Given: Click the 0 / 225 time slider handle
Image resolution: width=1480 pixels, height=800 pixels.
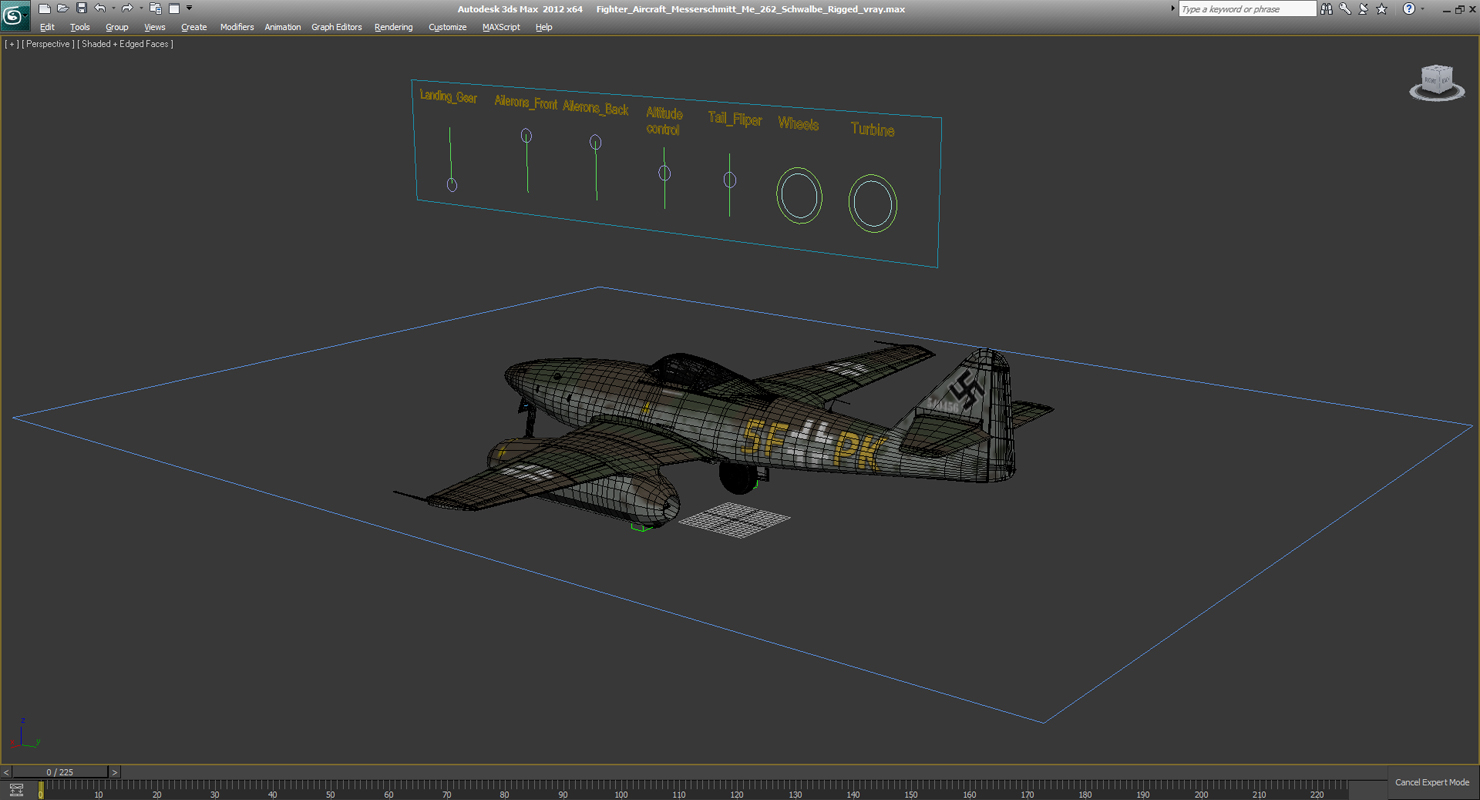Looking at the screenshot, I should [x=60, y=772].
